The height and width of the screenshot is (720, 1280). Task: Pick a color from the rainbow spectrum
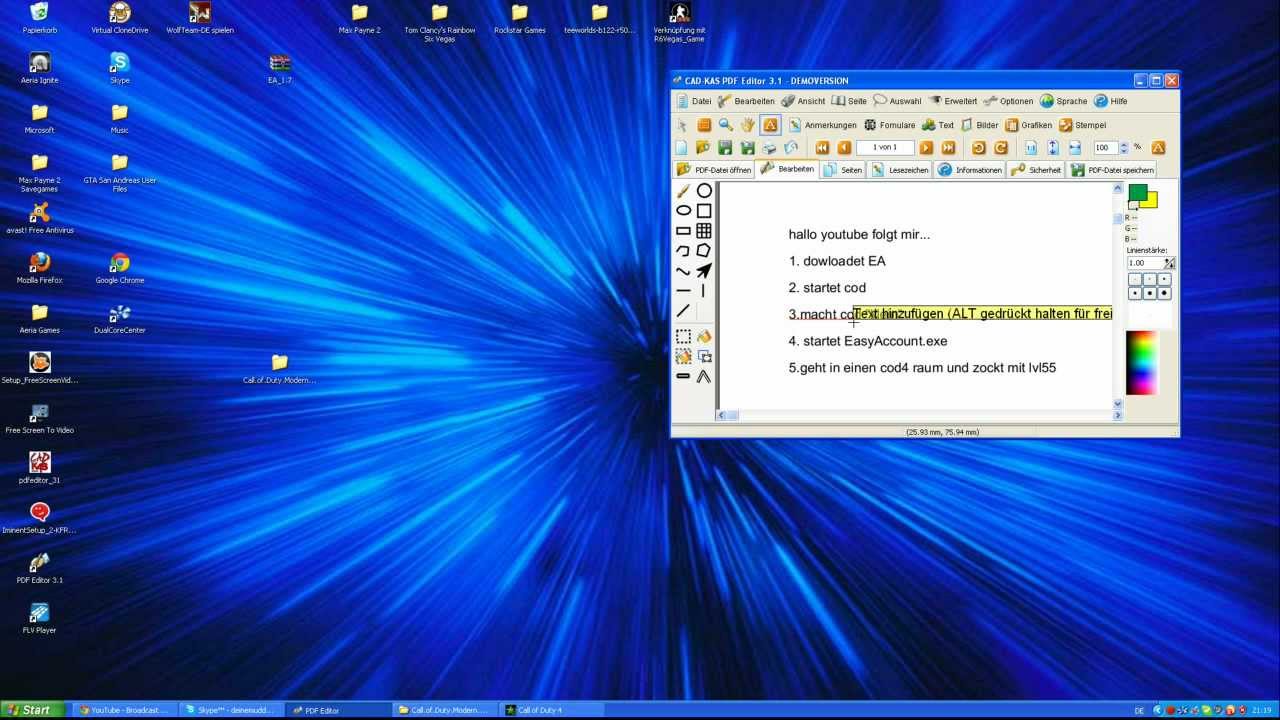(x=1141, y=362)
